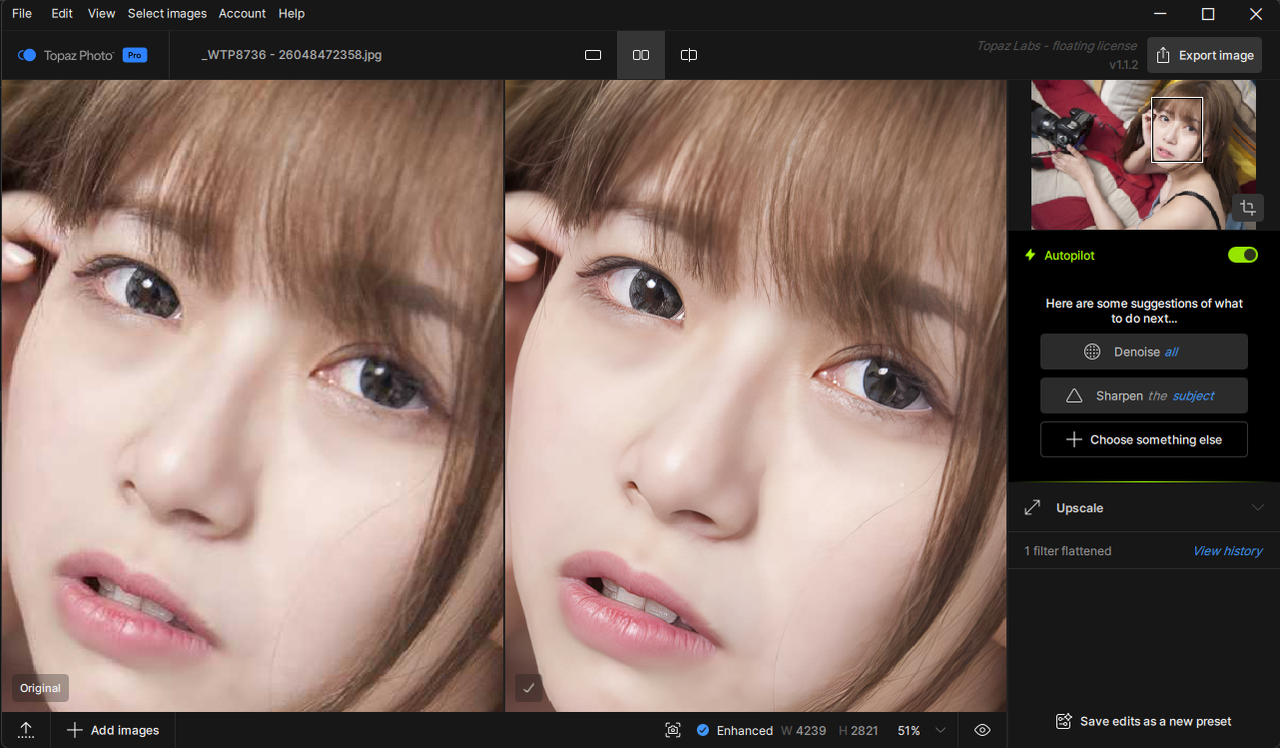
Task: Click the face detection icon in status bar
Action: pyautogui.click(x=672, y=730)
